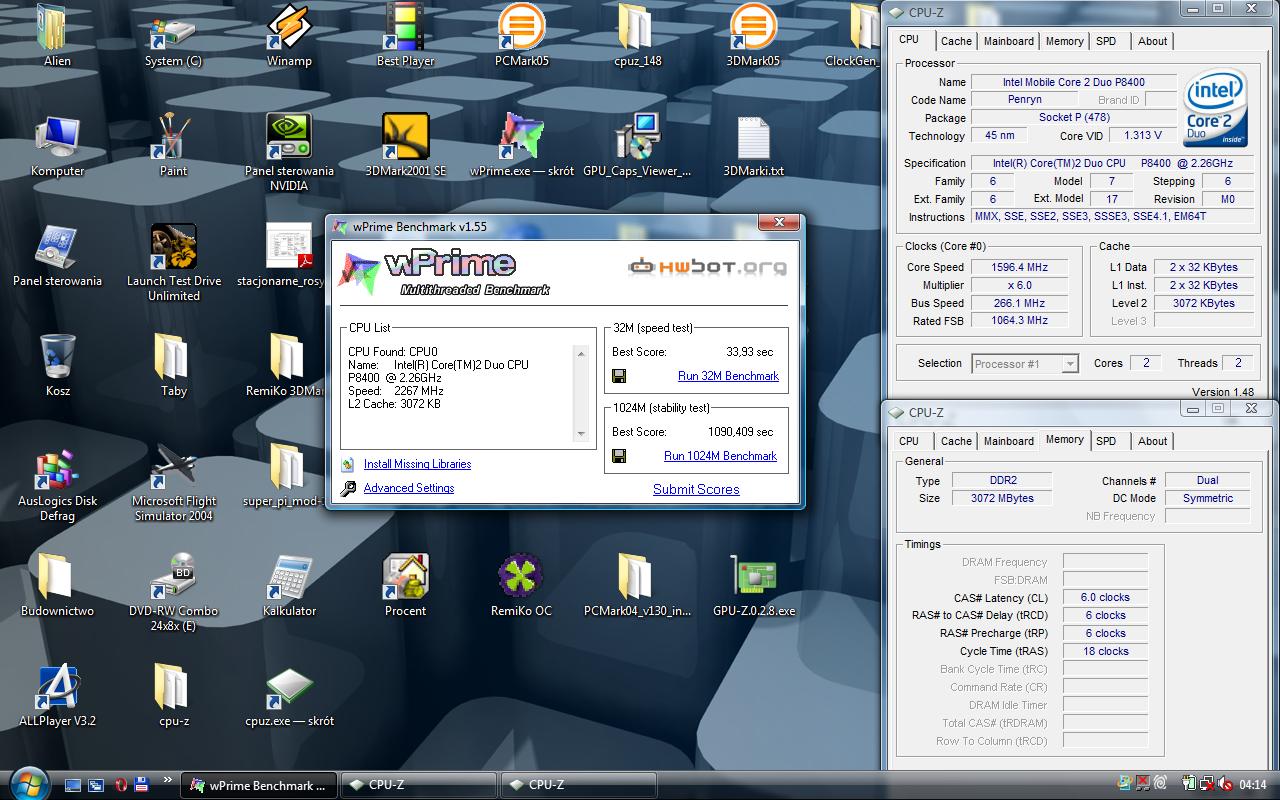1280x800 pixels.
Task: Click the system clock 04:14
Action: (1253, 785)
